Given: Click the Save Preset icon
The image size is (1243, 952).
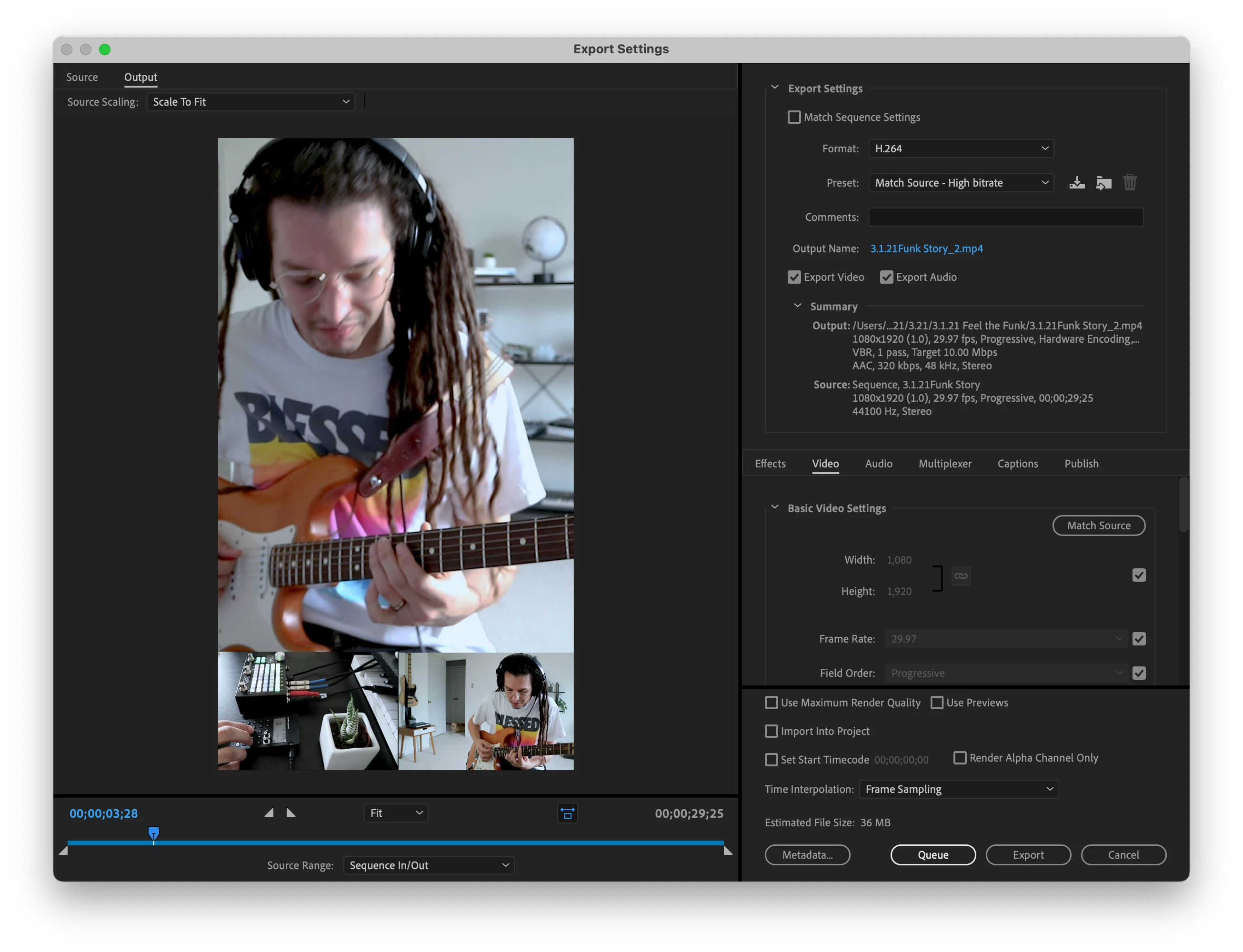Looking at the screenshot, I should tap(1076, 183).
